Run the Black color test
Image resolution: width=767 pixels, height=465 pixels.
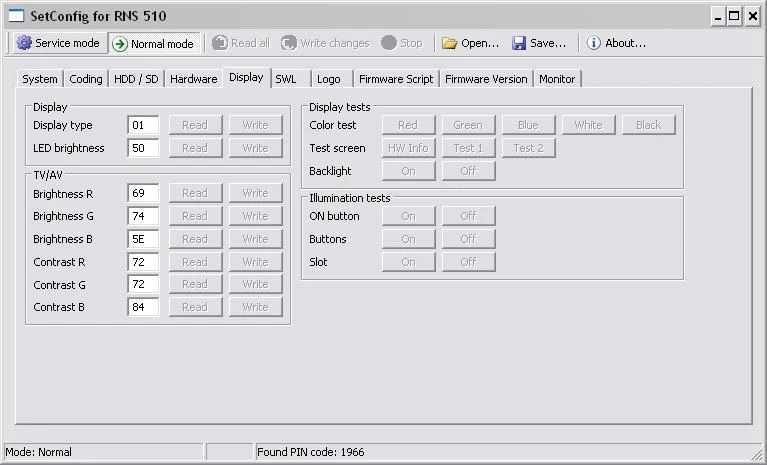click(649, 125)
